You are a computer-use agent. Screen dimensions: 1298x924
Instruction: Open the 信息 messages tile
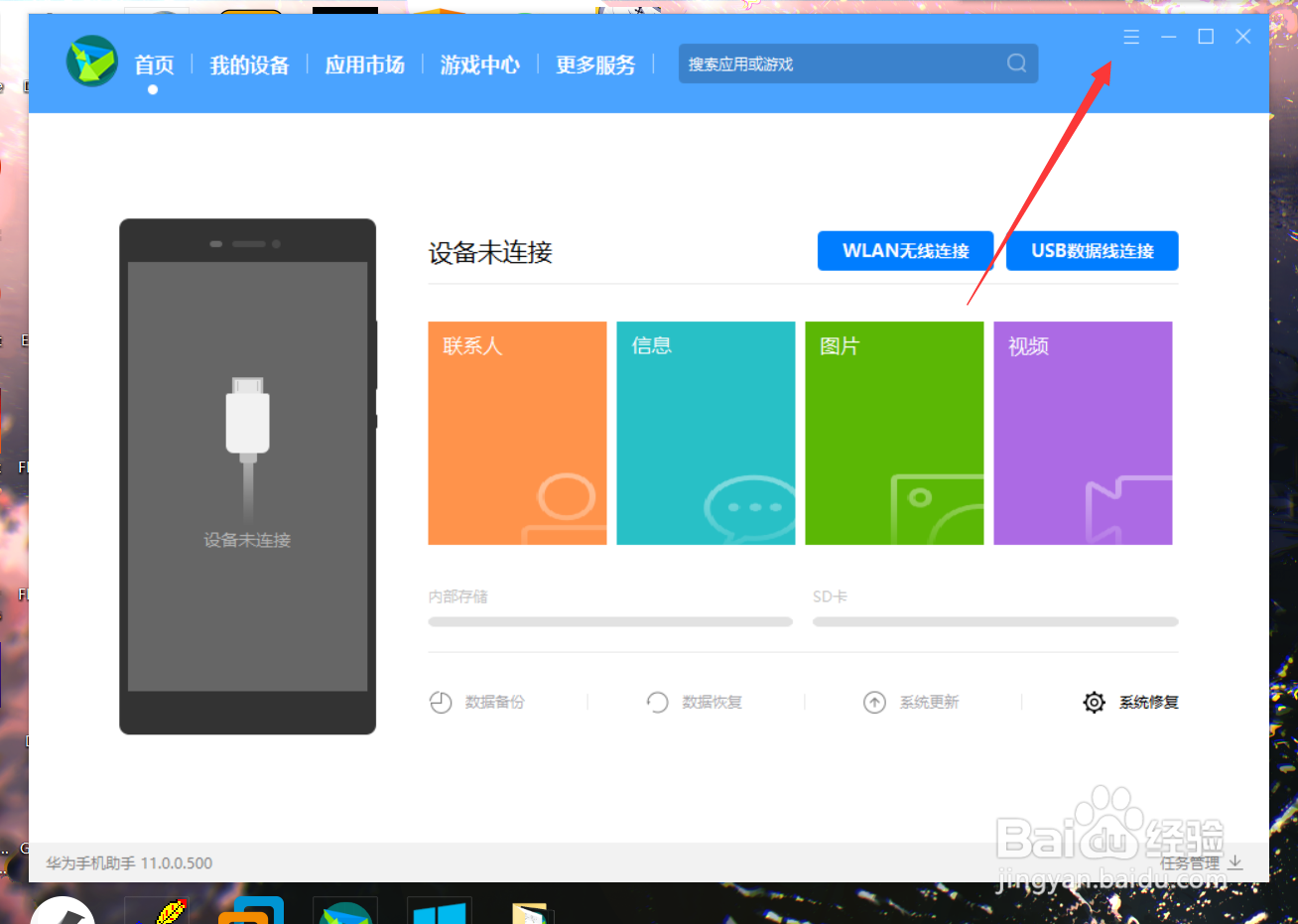[705, 433]
